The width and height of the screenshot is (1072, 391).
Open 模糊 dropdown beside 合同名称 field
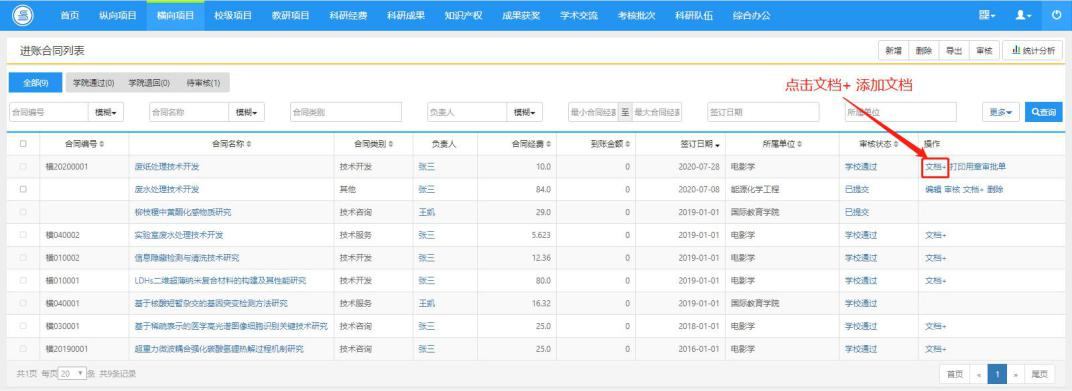(246, 112)
